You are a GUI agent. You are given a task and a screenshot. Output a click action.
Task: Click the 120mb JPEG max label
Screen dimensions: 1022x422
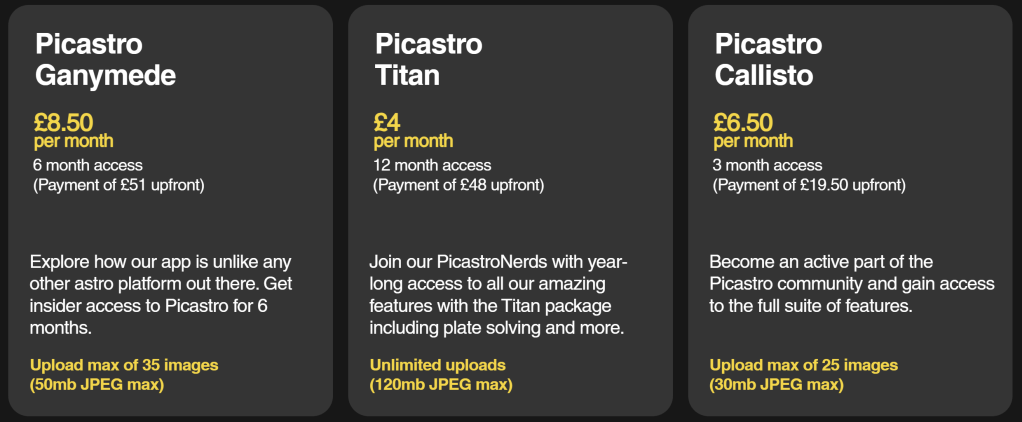click(x=441, y=384)
